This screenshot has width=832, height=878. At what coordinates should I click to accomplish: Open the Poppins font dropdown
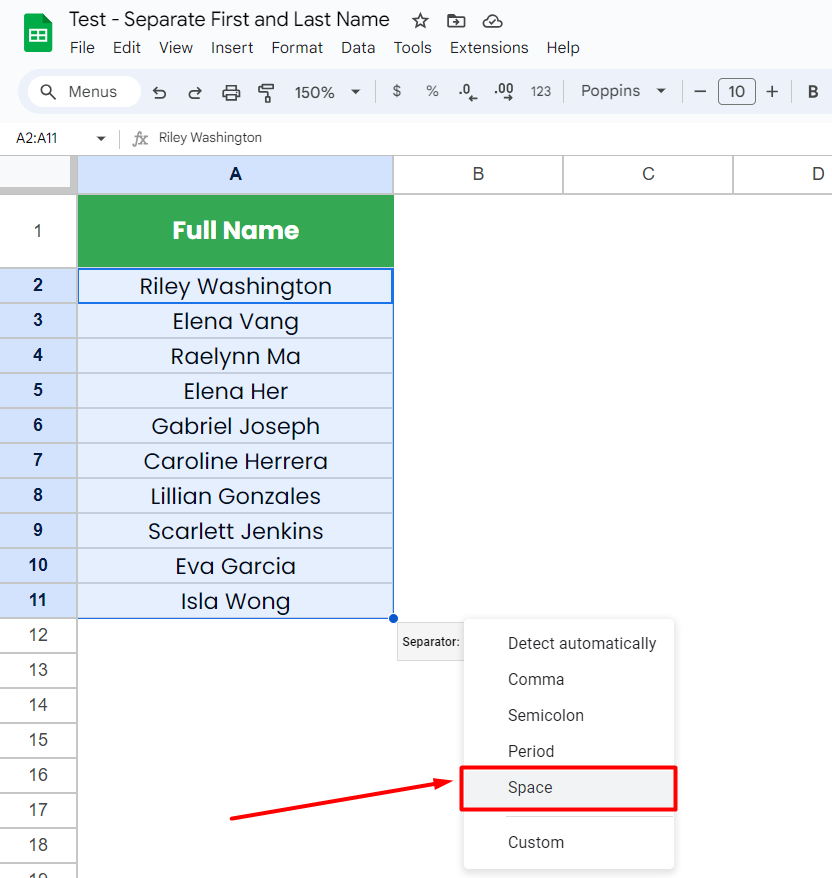pos(623,91)
